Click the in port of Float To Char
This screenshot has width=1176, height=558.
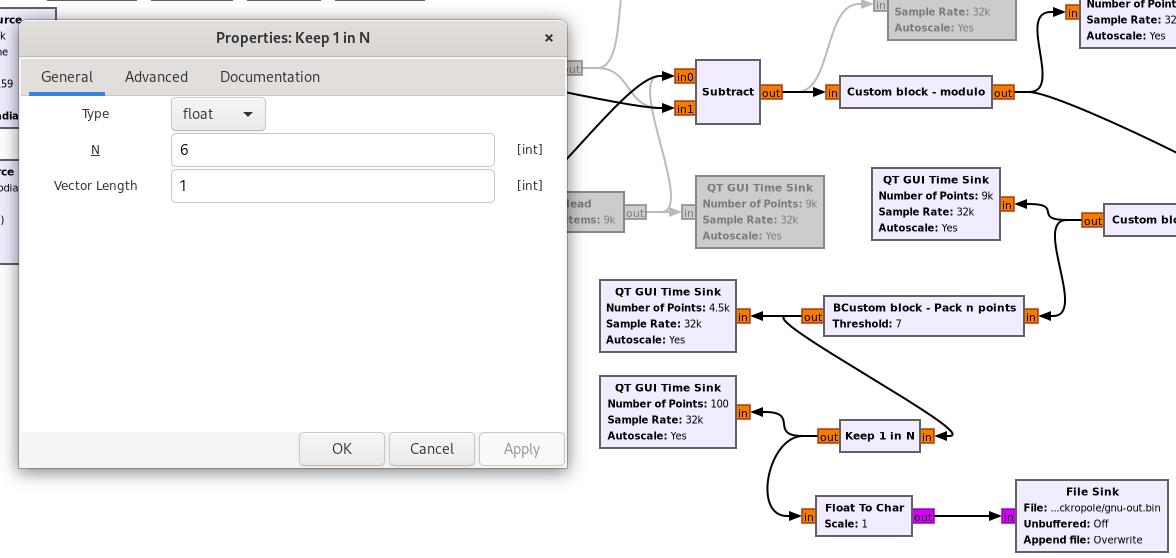(x=808, y=517)
